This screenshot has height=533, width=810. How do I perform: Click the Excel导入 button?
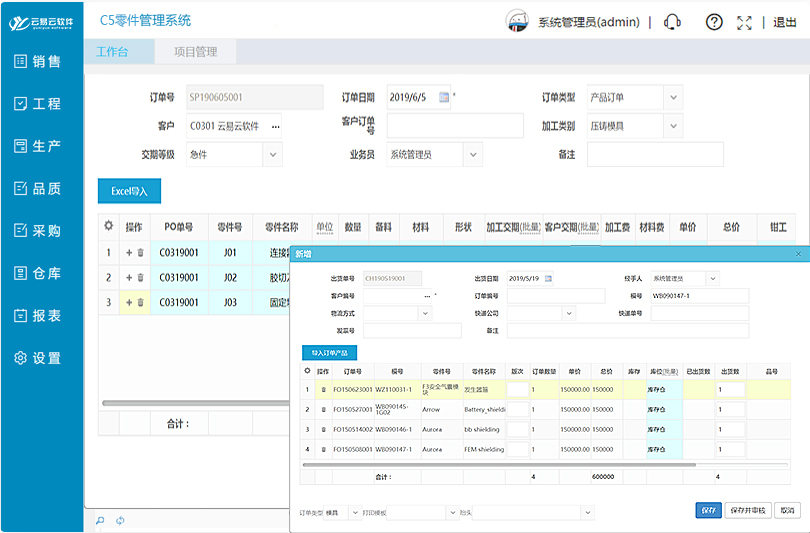(129, 191)
